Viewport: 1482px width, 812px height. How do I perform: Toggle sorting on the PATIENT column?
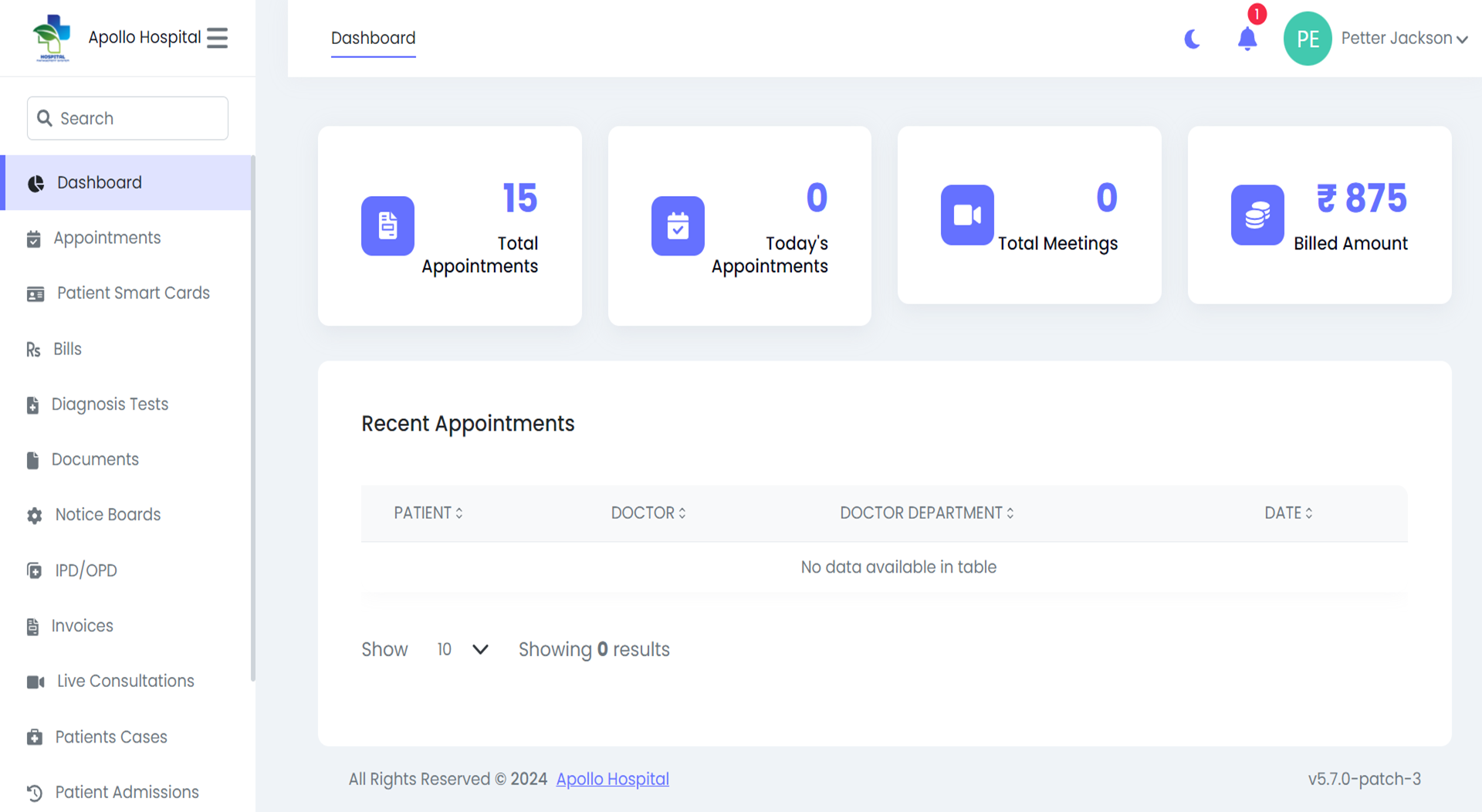(x=461, y=513)
